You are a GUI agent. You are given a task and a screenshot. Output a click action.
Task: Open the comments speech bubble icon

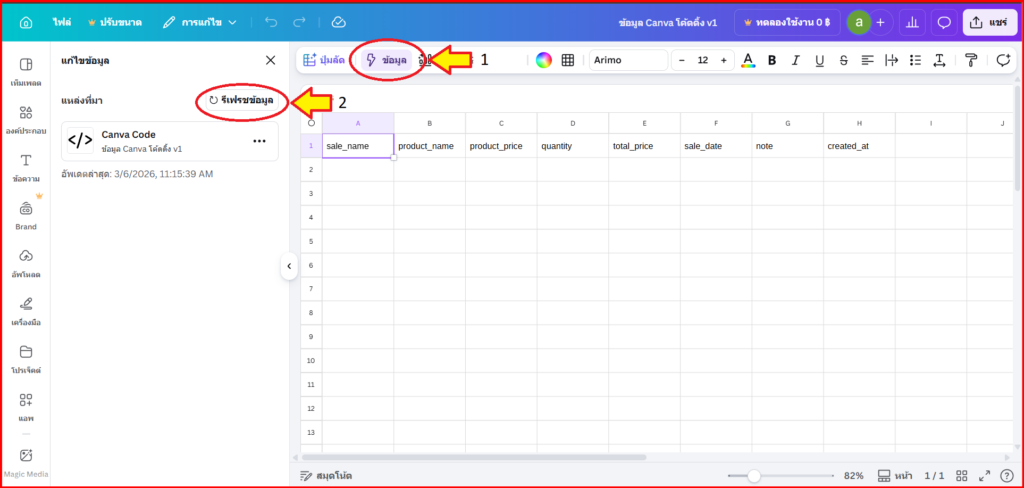(943, 22)
